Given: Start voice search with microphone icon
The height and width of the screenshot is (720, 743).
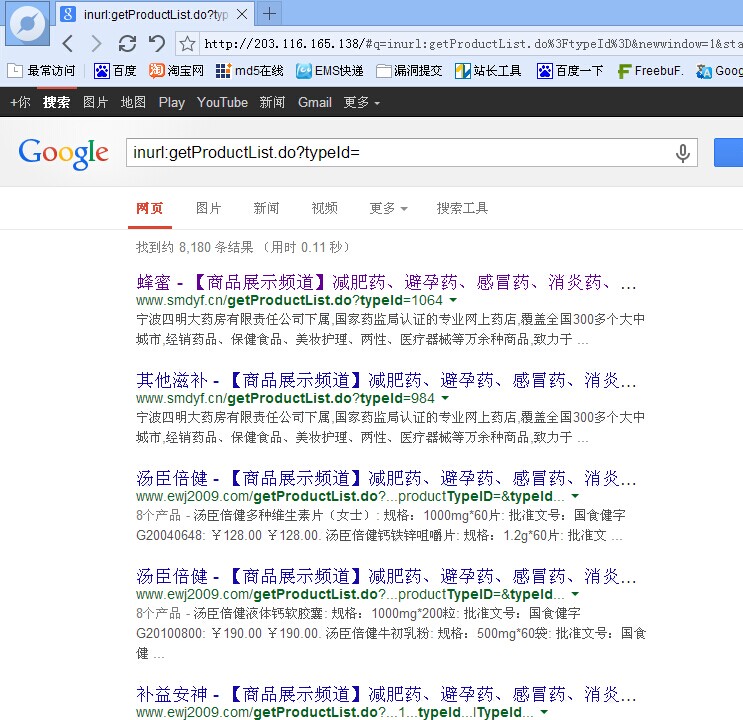Looking at the screenshot, I should click(x=683, y=153).
